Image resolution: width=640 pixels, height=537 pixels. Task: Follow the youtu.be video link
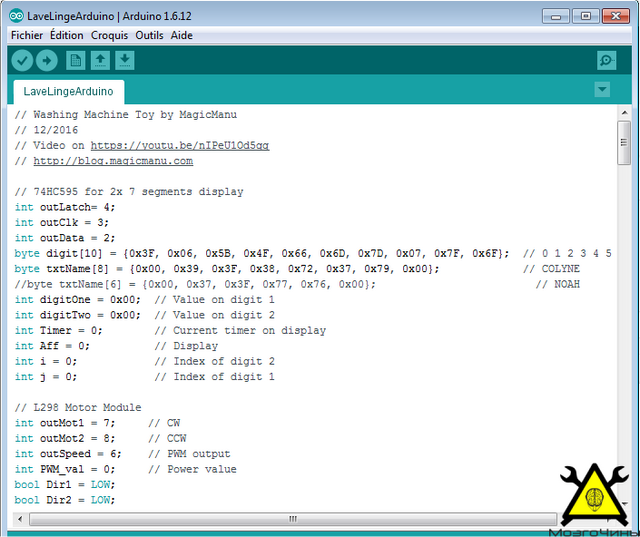coord(180,146)
